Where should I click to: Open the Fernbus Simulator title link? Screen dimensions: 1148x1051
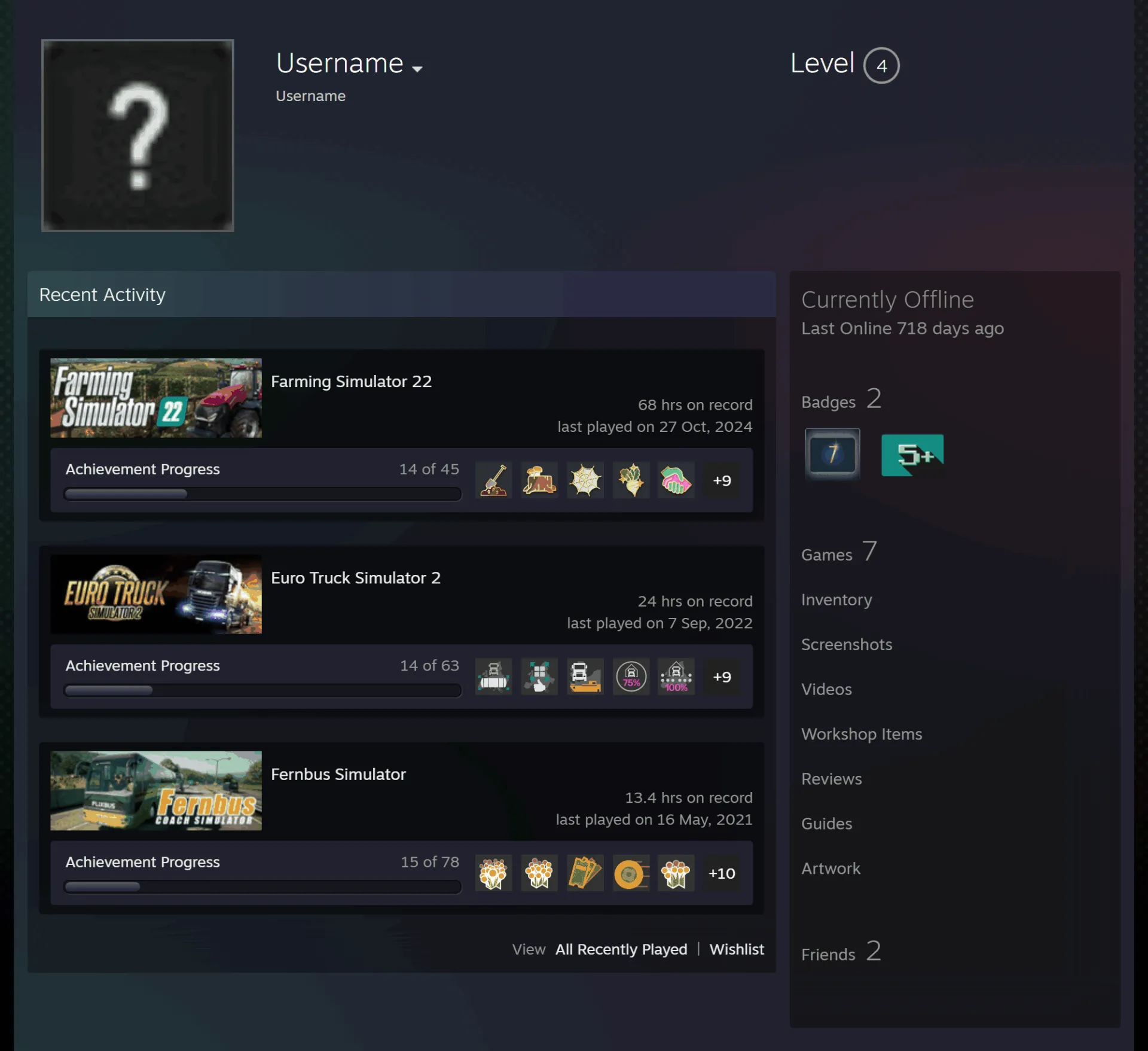[338, 774]
